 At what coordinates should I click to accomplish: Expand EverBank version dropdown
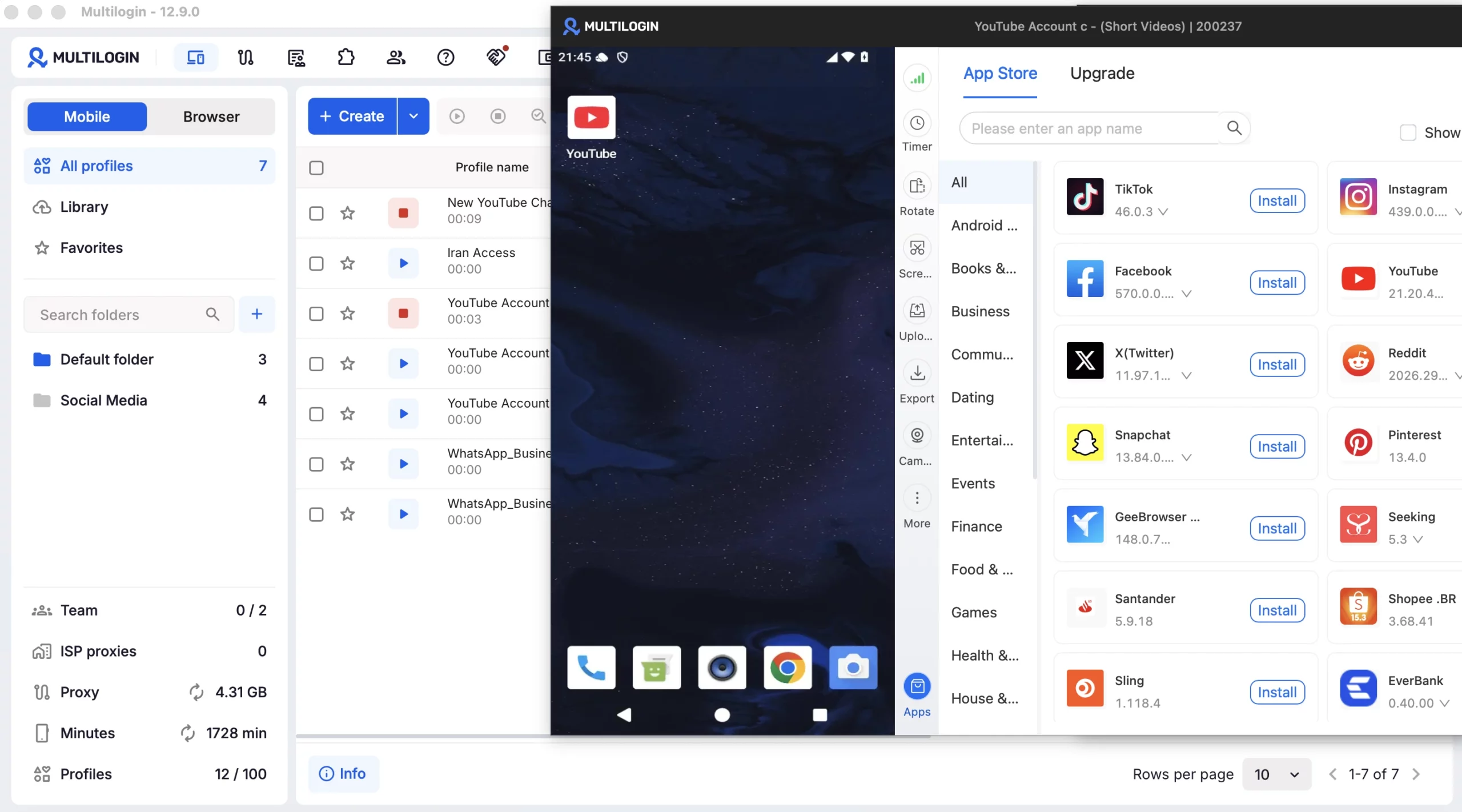(1444, 704)
